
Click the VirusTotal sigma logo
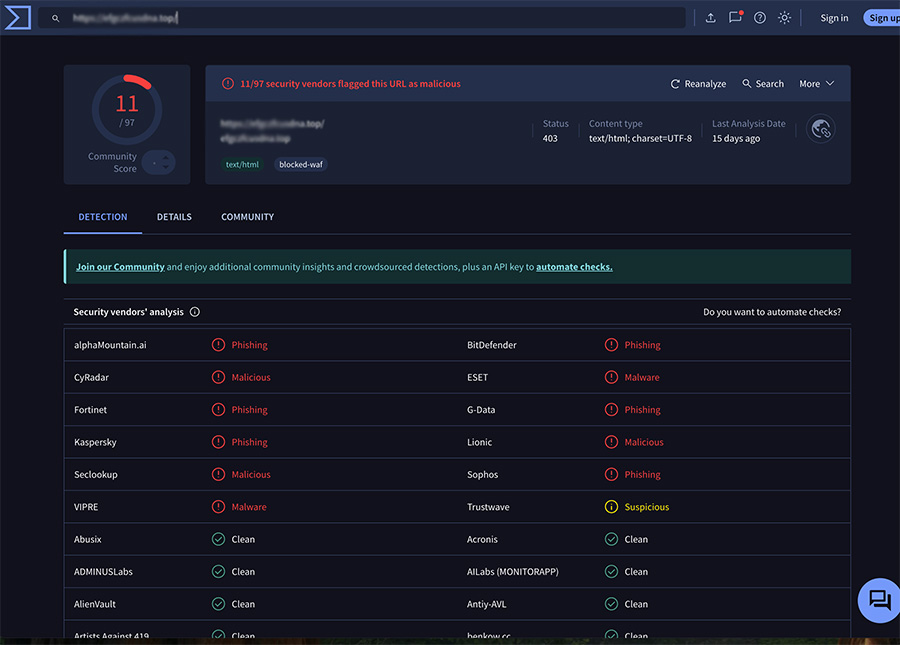click(17, 18)
